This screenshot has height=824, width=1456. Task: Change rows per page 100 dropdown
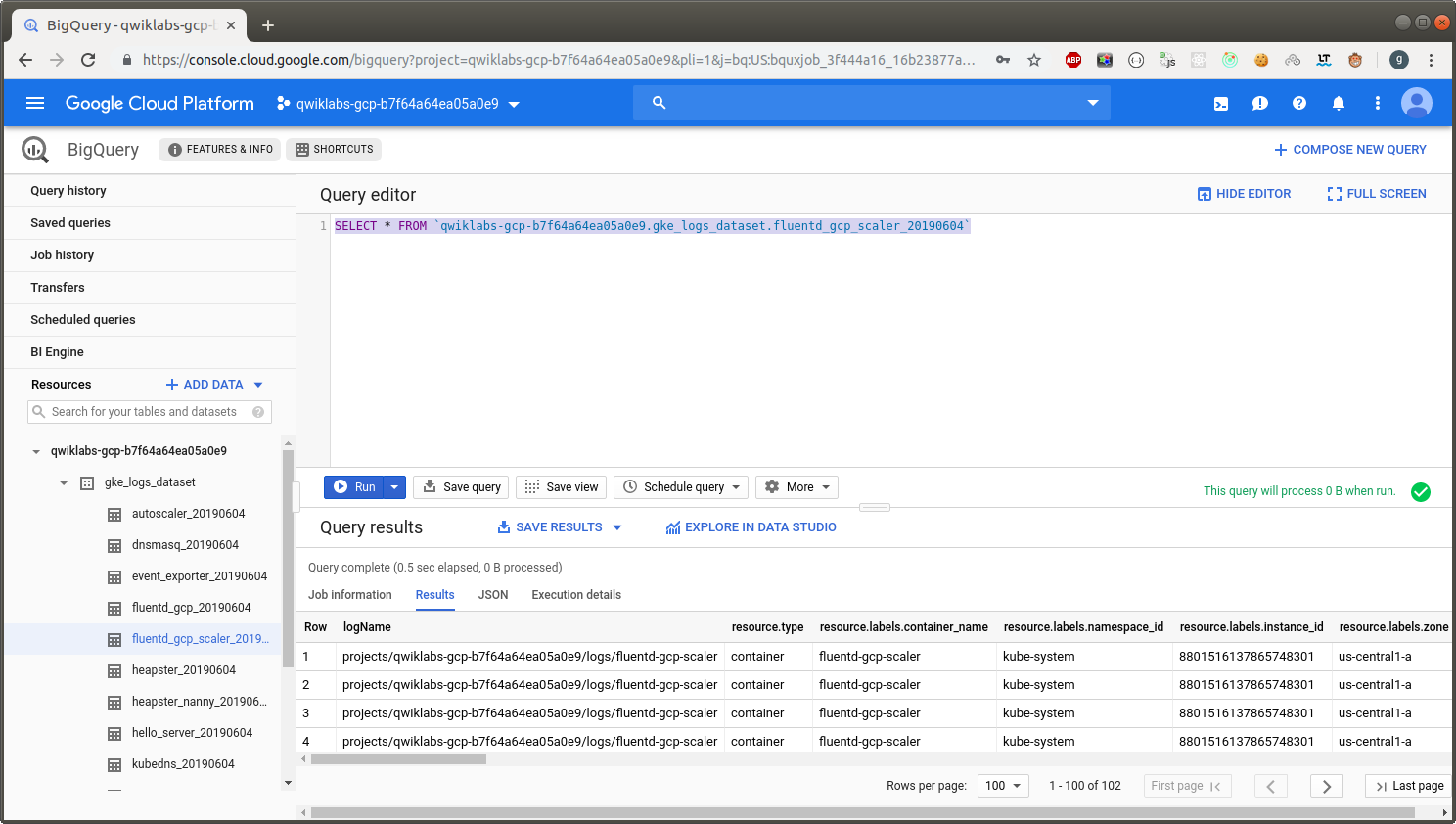tap(1003, 786)
